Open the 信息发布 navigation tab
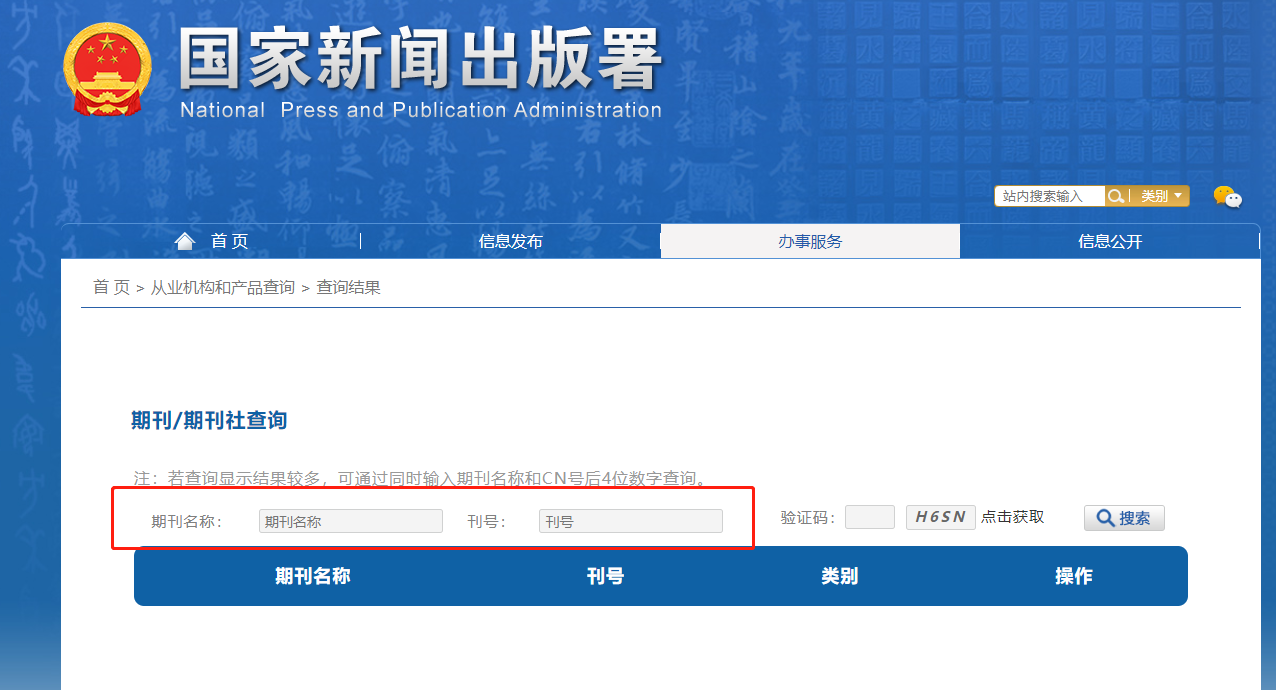Image resolution: width=1276 pixels, height=690 pixels. coord(510,241)
